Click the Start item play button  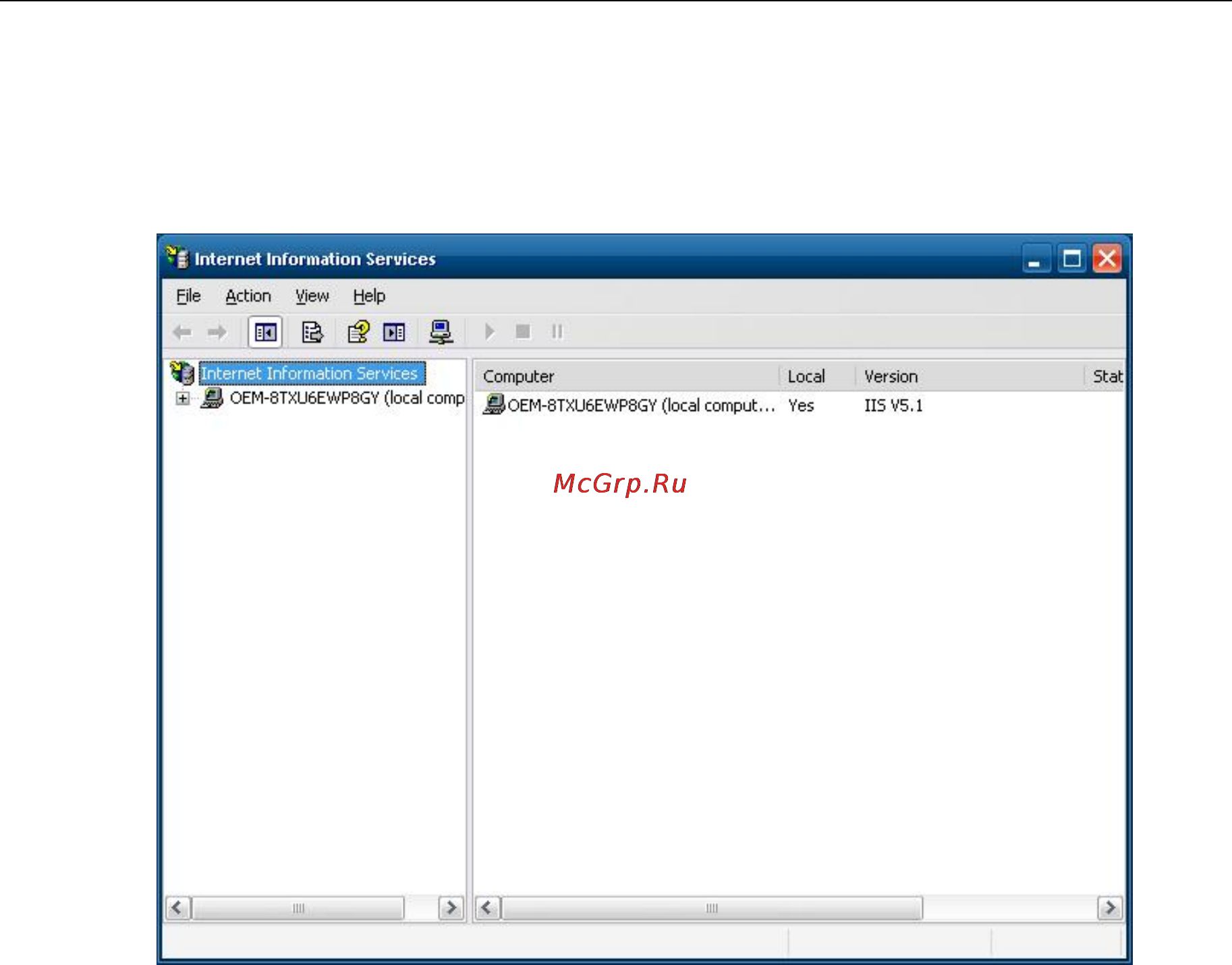[x=490, y=331]
